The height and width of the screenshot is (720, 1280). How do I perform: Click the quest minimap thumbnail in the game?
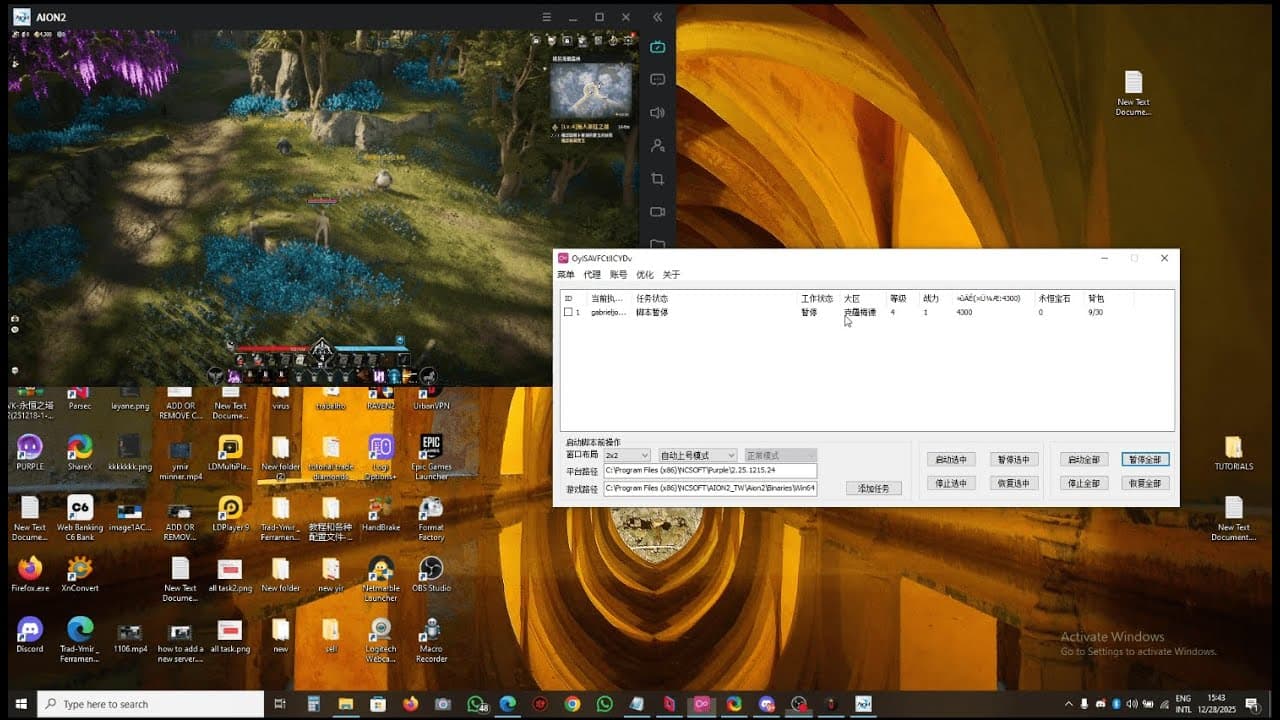pos(591,91)
